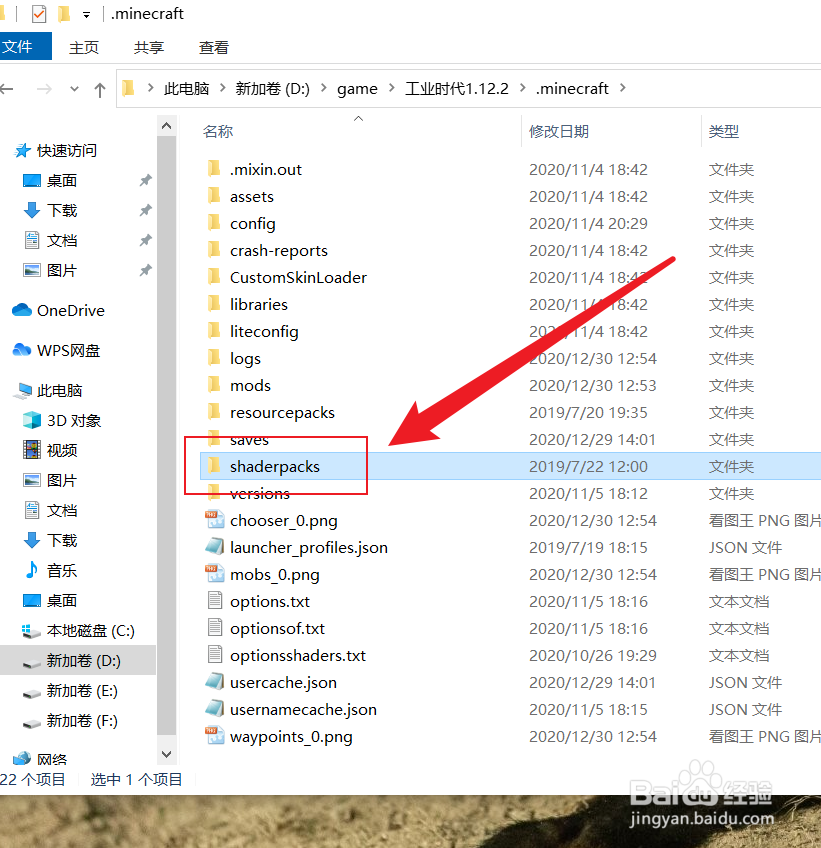This screenshot has width=821, height=848.
Task: Open 3D 对象 in the navigation pane
Action: (74, 420)
